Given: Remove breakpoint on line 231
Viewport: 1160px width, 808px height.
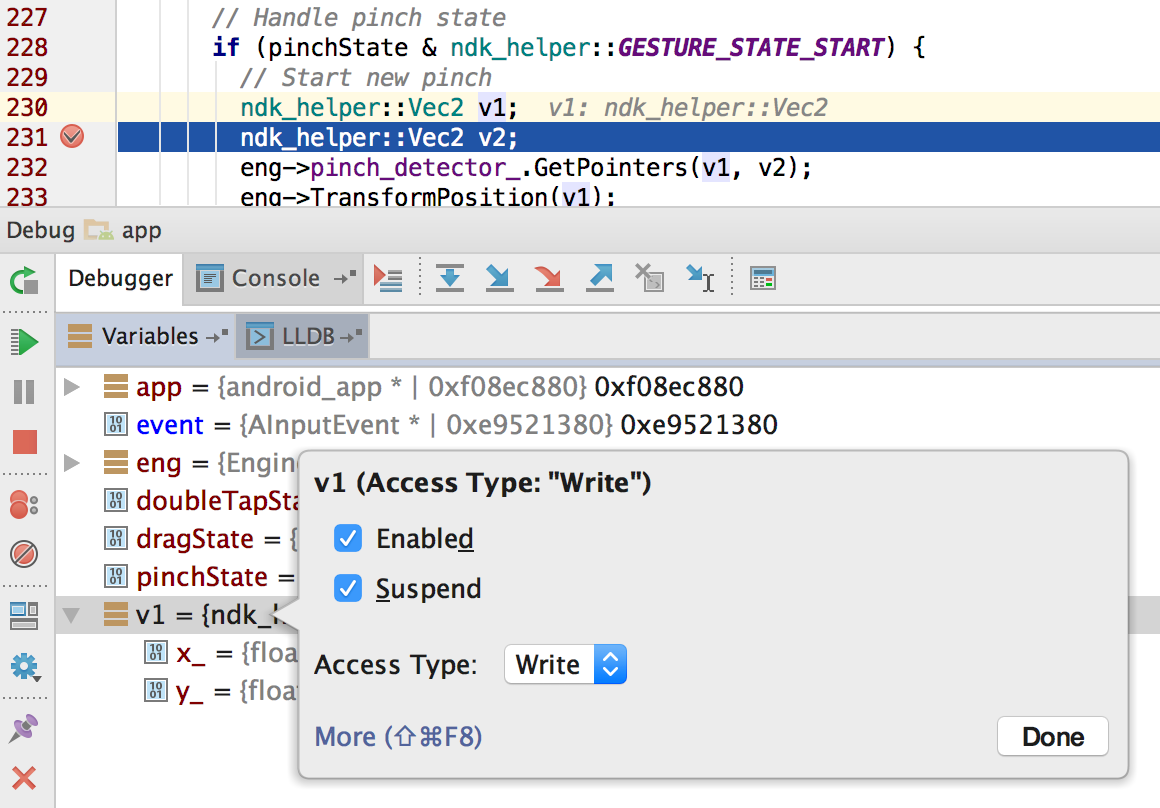Looking at the screenshot, I should click(x=71, y=137).
